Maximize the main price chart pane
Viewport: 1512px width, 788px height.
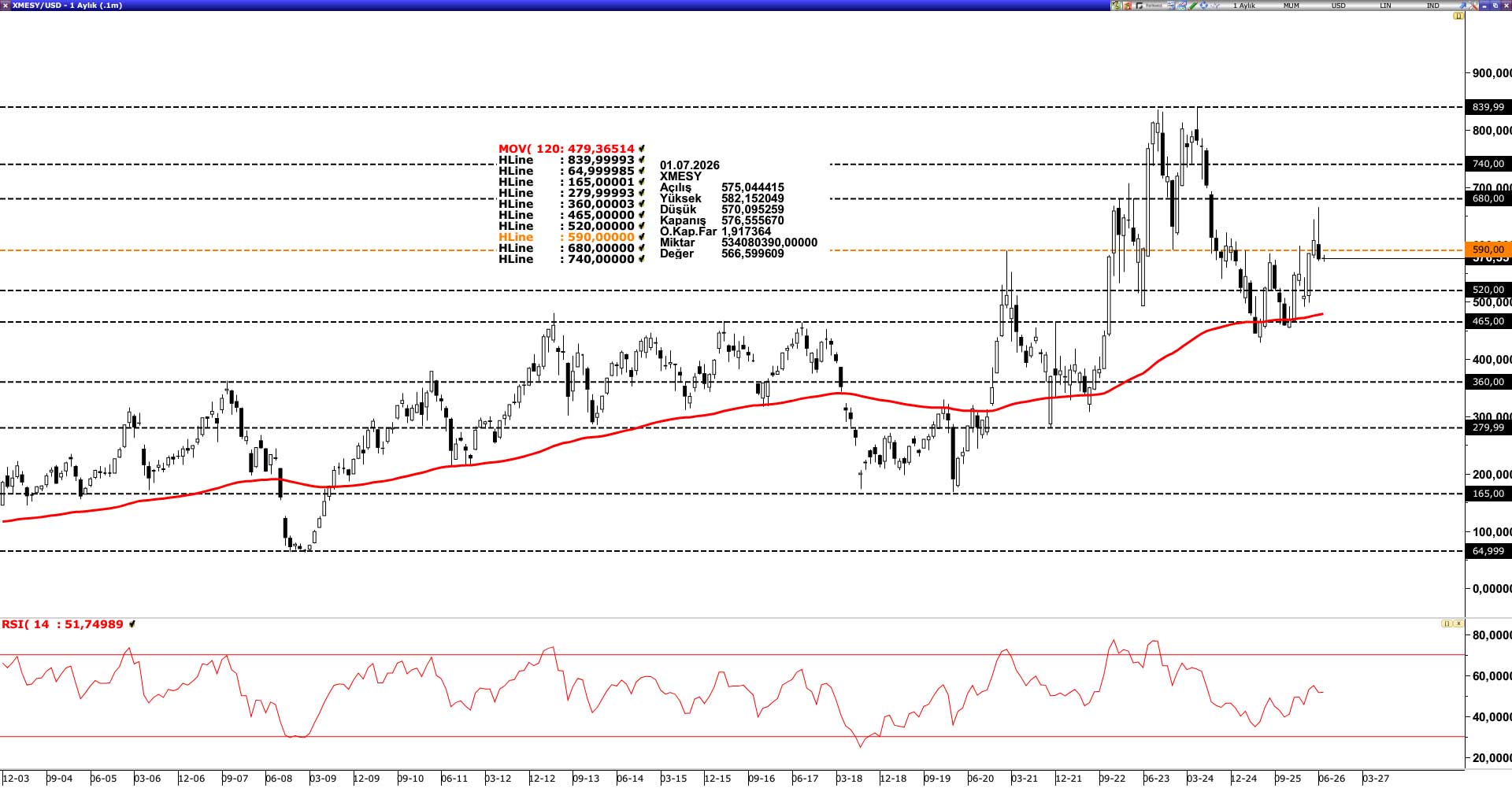pos(1458,16)
